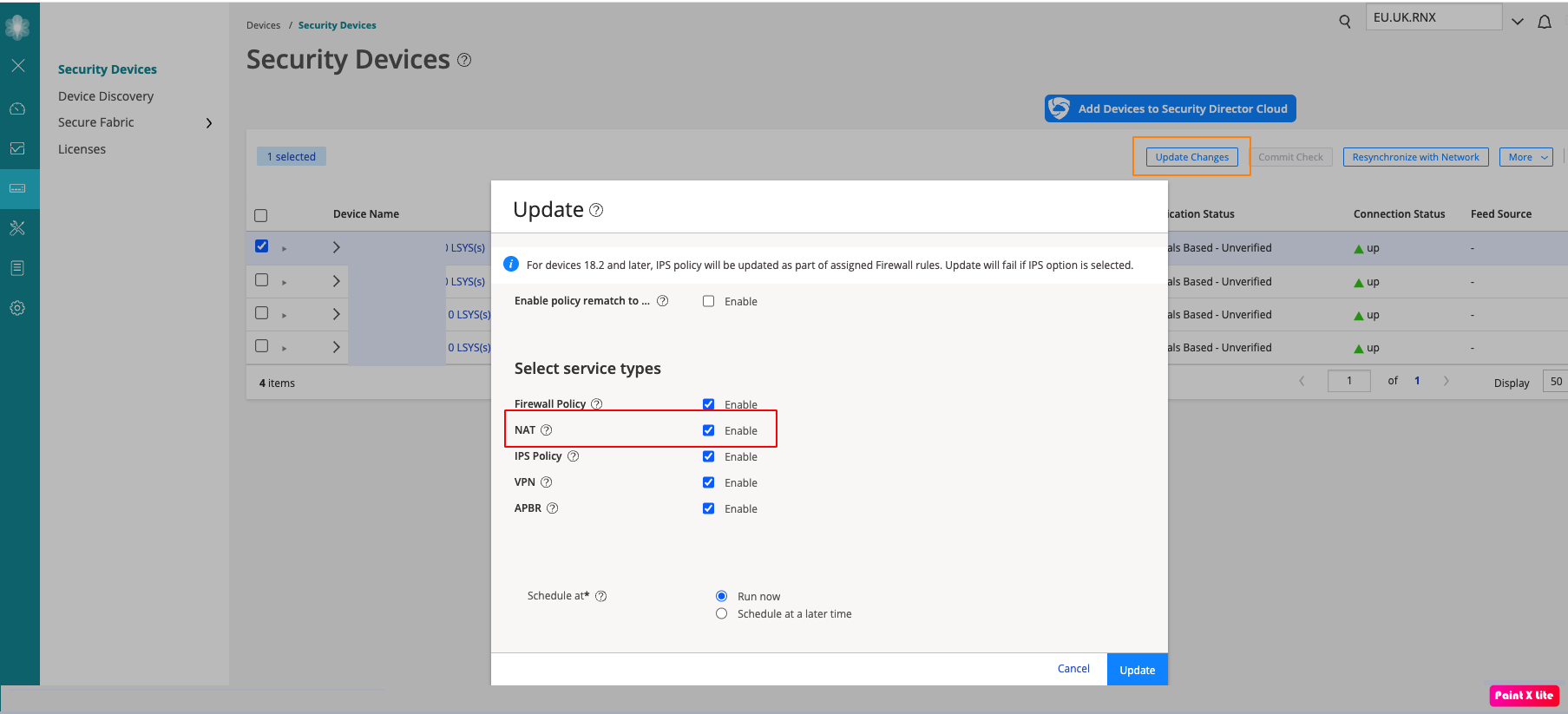This screenshot has height=714, width=1568.
Task: Open Licenses in the side menu
Action: click(82, 149)
